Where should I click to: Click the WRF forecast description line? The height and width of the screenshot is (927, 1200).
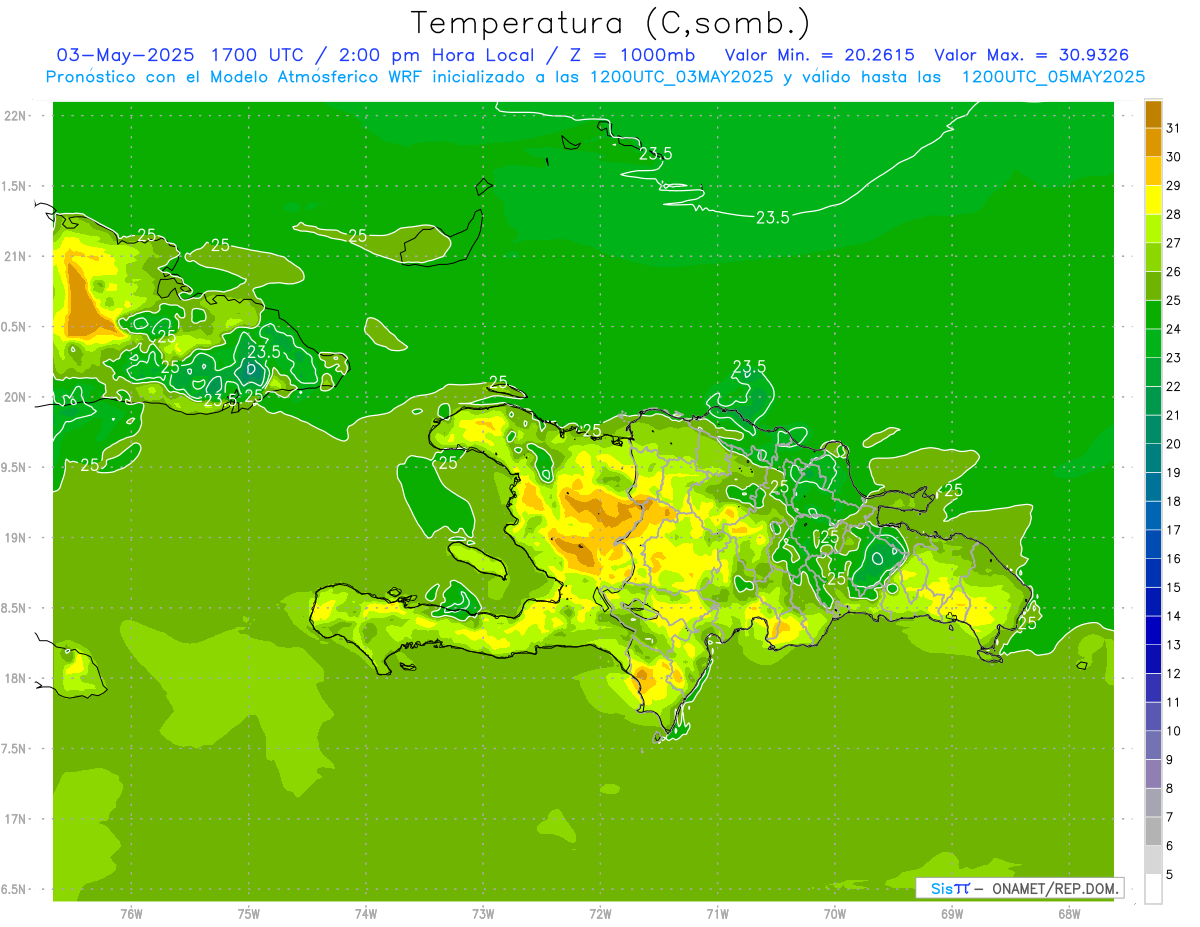[595, 76]
